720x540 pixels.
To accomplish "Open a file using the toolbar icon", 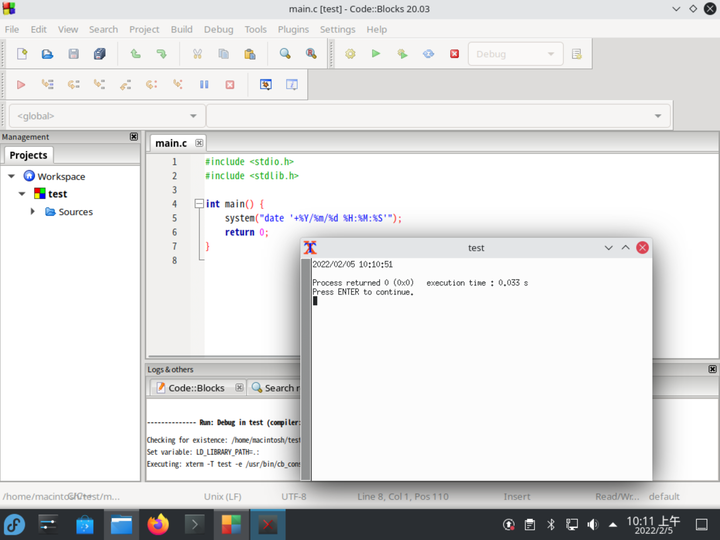I will point(47,54).
